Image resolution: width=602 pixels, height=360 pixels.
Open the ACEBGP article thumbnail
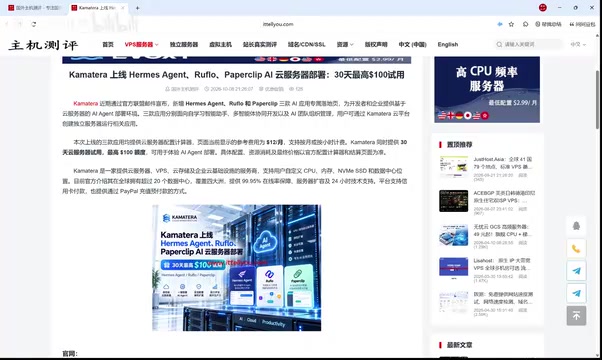(453, 200)
